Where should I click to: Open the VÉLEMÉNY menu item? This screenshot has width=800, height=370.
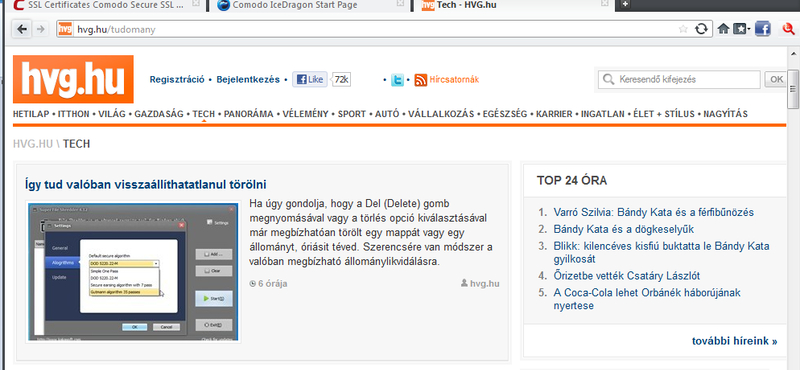coord(305,114)
